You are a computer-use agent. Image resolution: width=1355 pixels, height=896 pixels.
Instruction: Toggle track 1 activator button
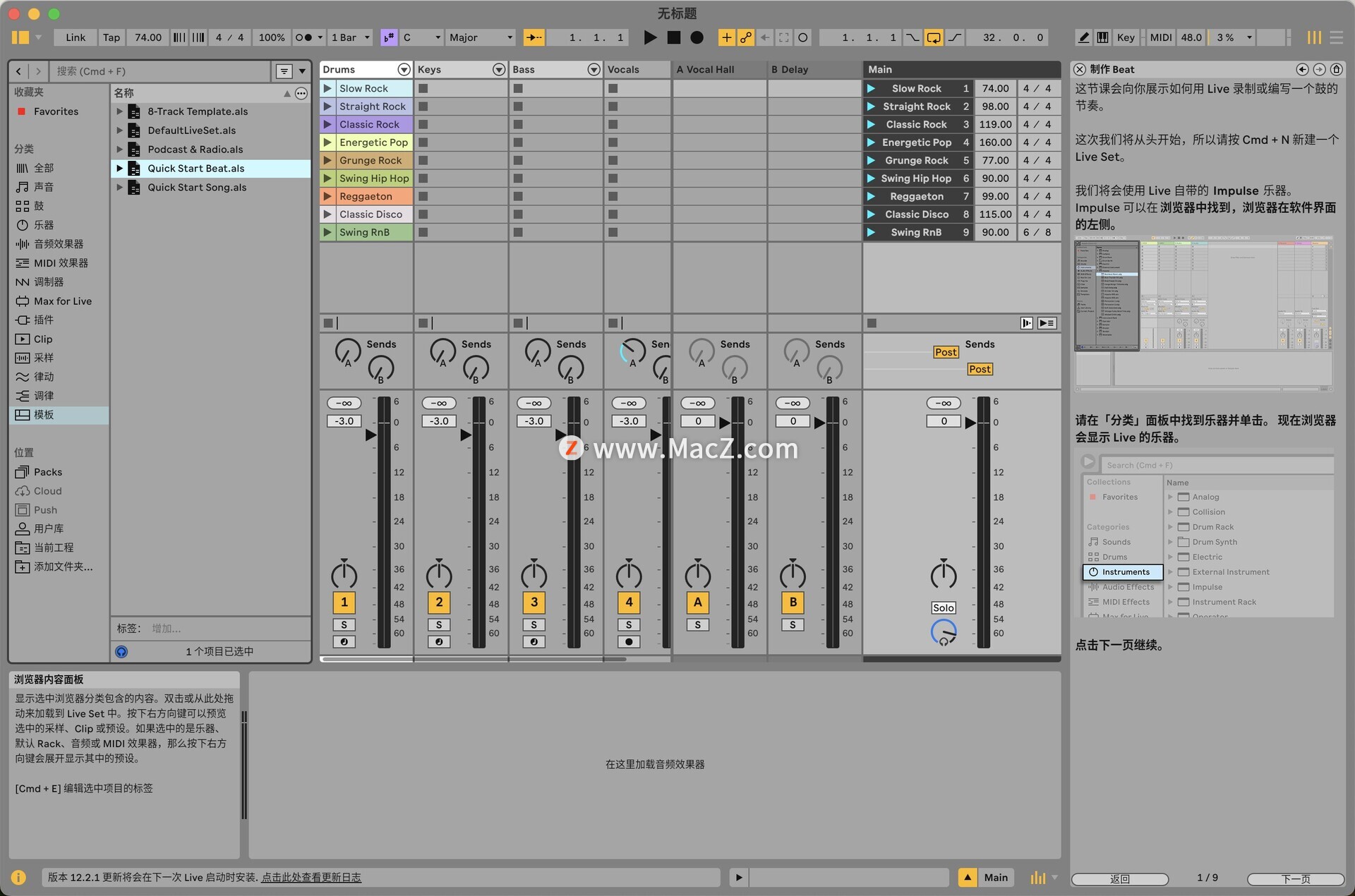pos(344,603)
